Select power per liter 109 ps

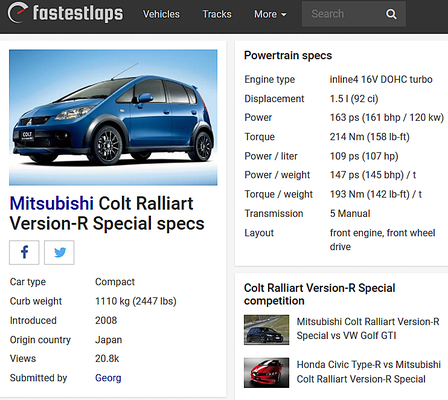pyautogui.click(x=364, y=156)
